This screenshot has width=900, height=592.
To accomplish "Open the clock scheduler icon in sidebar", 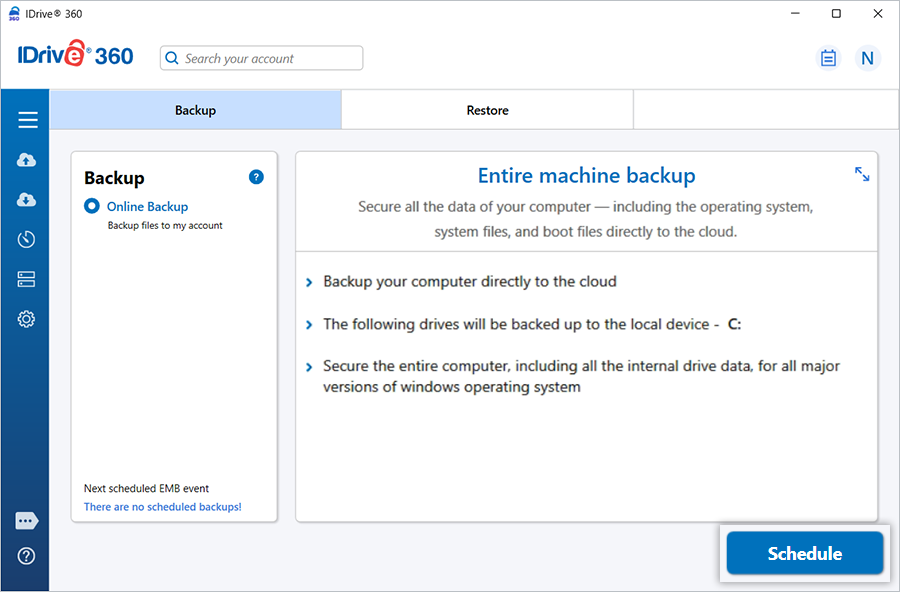I will [27, 239].
